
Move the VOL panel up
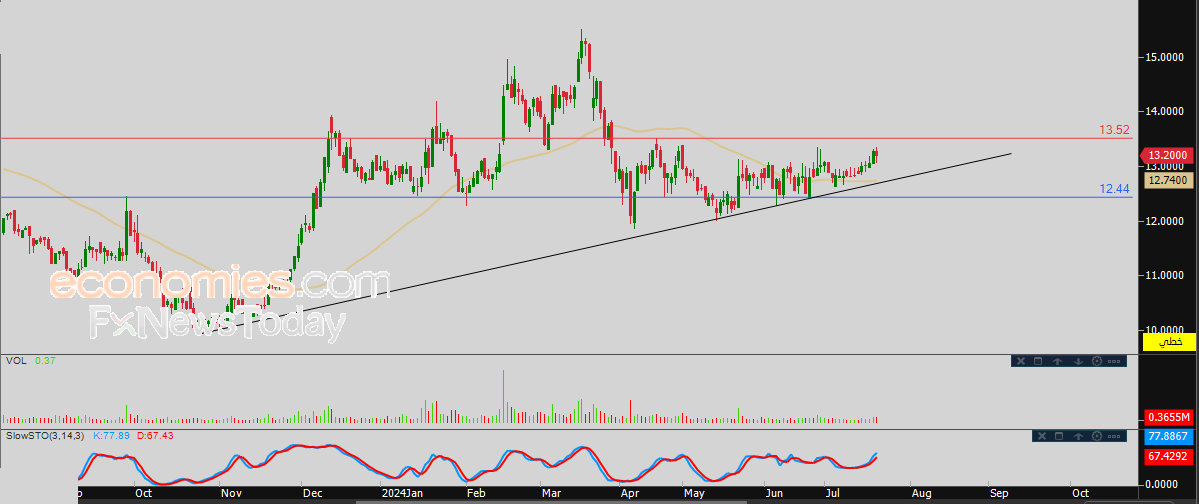coord(1058,362)
